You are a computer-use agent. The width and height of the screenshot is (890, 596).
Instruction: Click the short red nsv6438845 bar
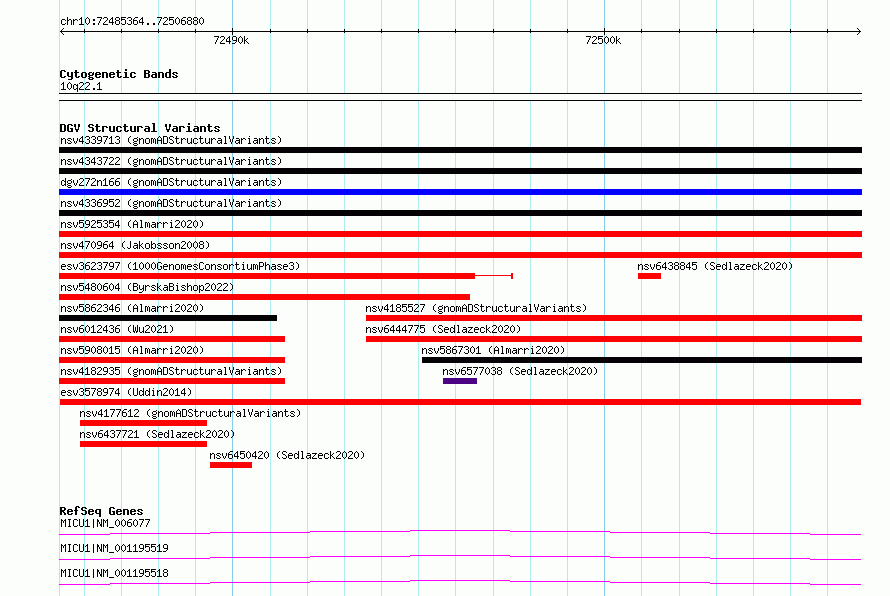tap(649, 276)
